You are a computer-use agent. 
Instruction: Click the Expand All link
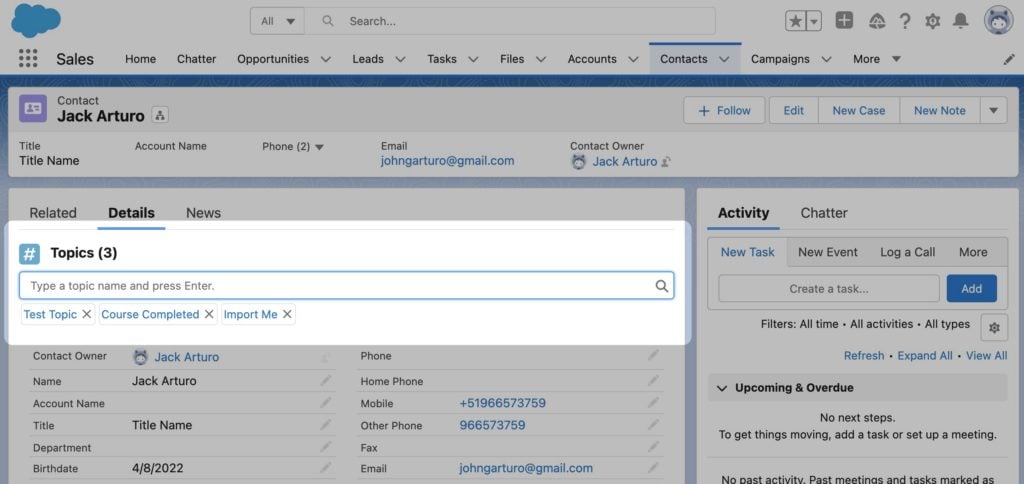pos(925,355)
